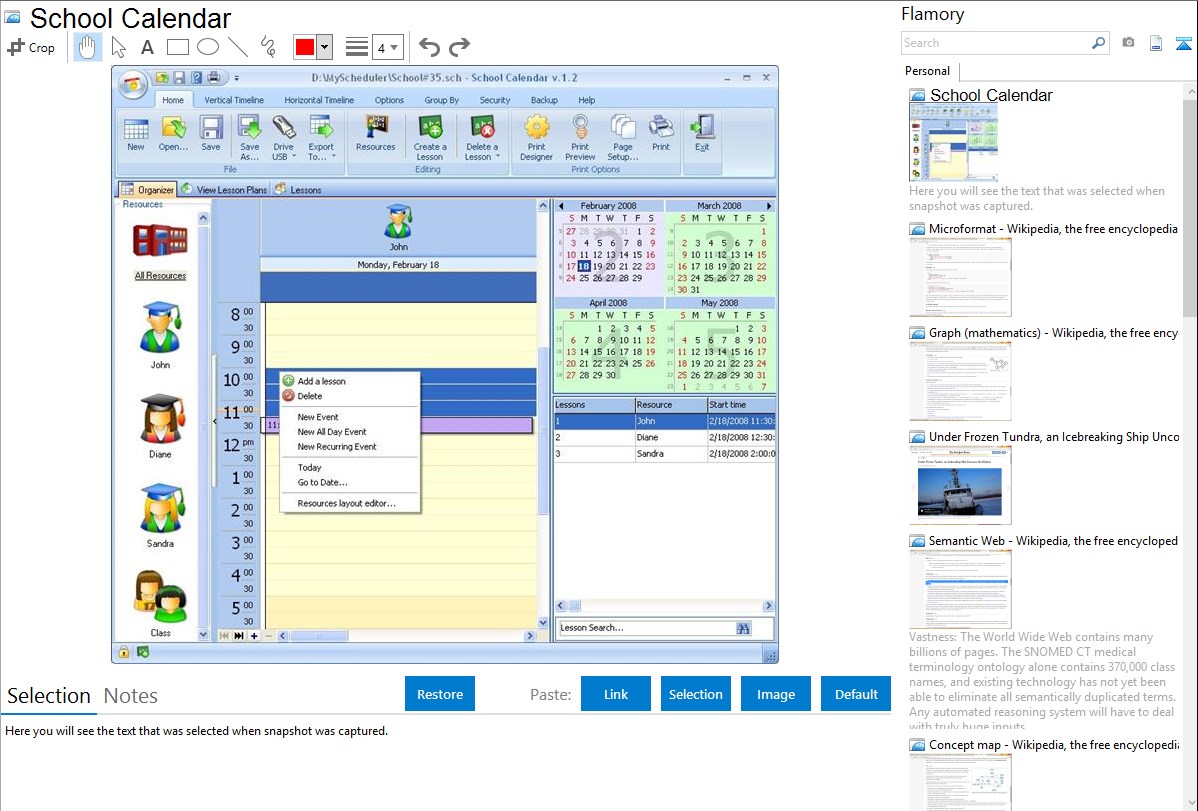Viewport: 1198px width, 811px height.
Task: Click the Paste Selection button
Action: [696, 694]
